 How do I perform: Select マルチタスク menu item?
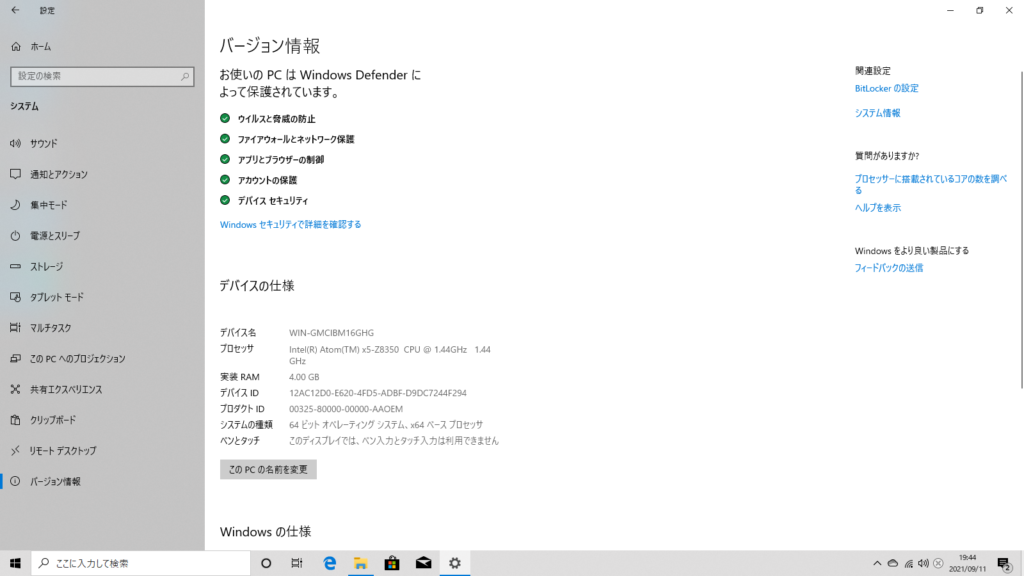tap(50, 328)
